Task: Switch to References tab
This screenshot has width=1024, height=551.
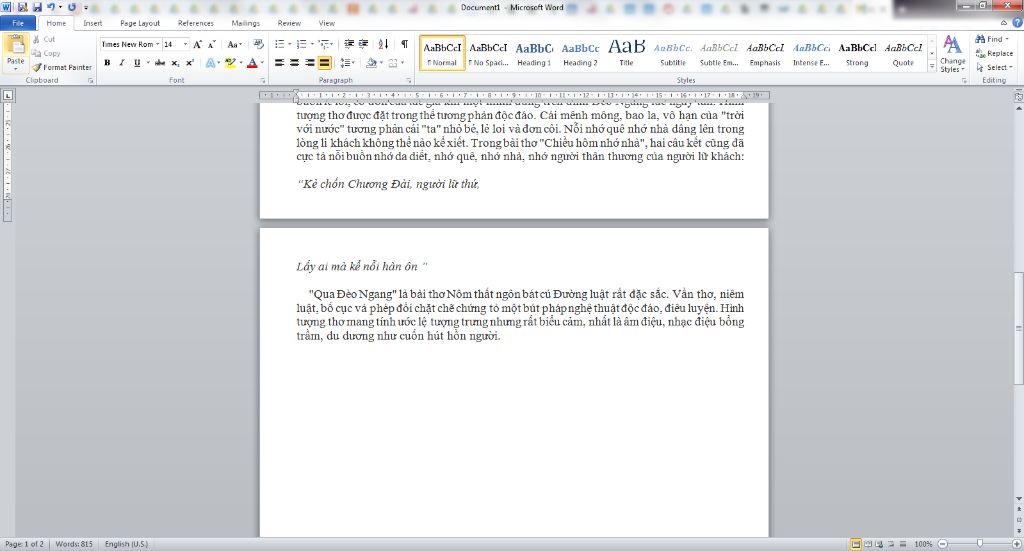Action: click(x=196, y=23)
